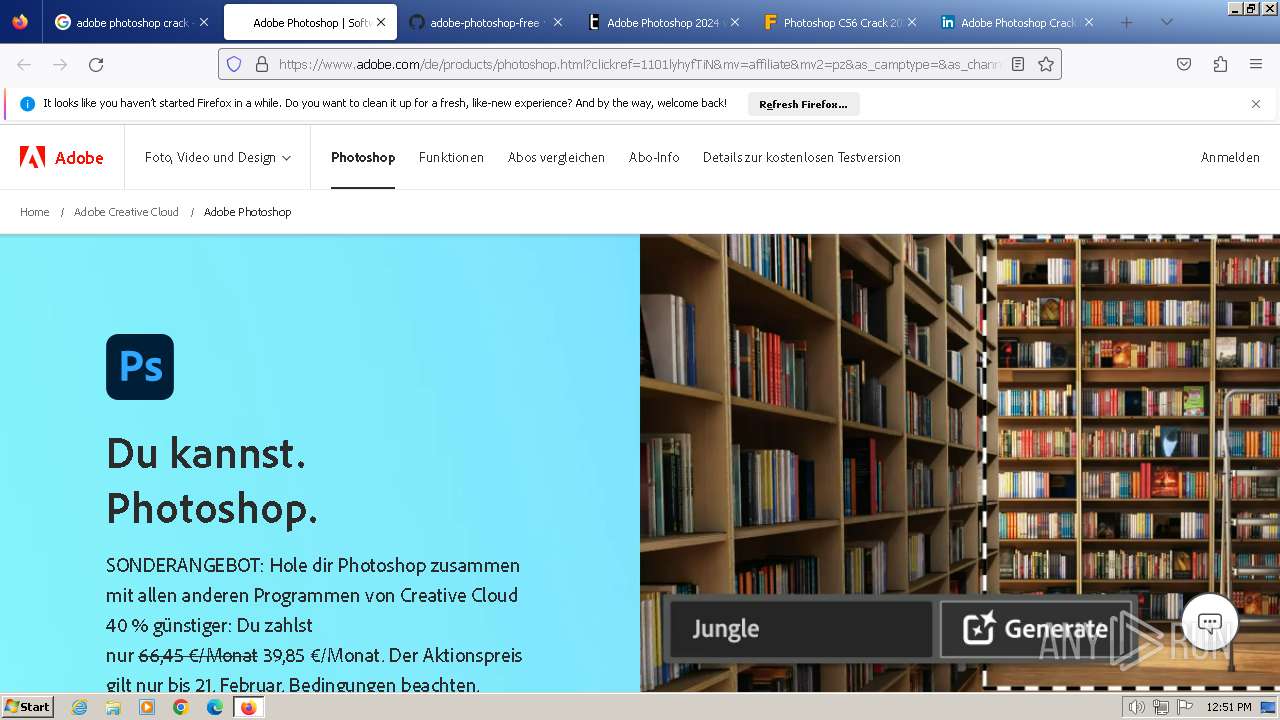Click the info icon in notification bar
The width and height of the screenshot is (1280, 720).
coord(27,104)
